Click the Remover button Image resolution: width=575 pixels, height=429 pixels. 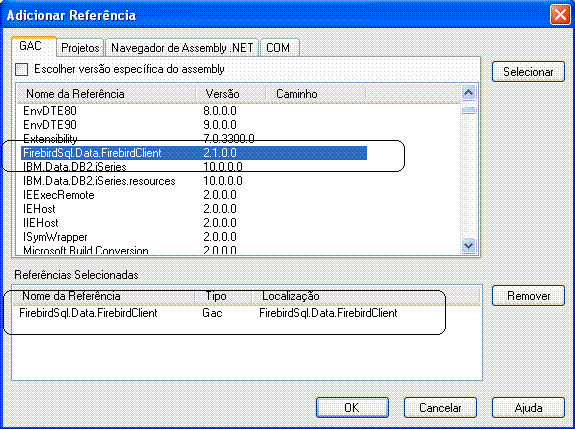(x=528, y=296)
